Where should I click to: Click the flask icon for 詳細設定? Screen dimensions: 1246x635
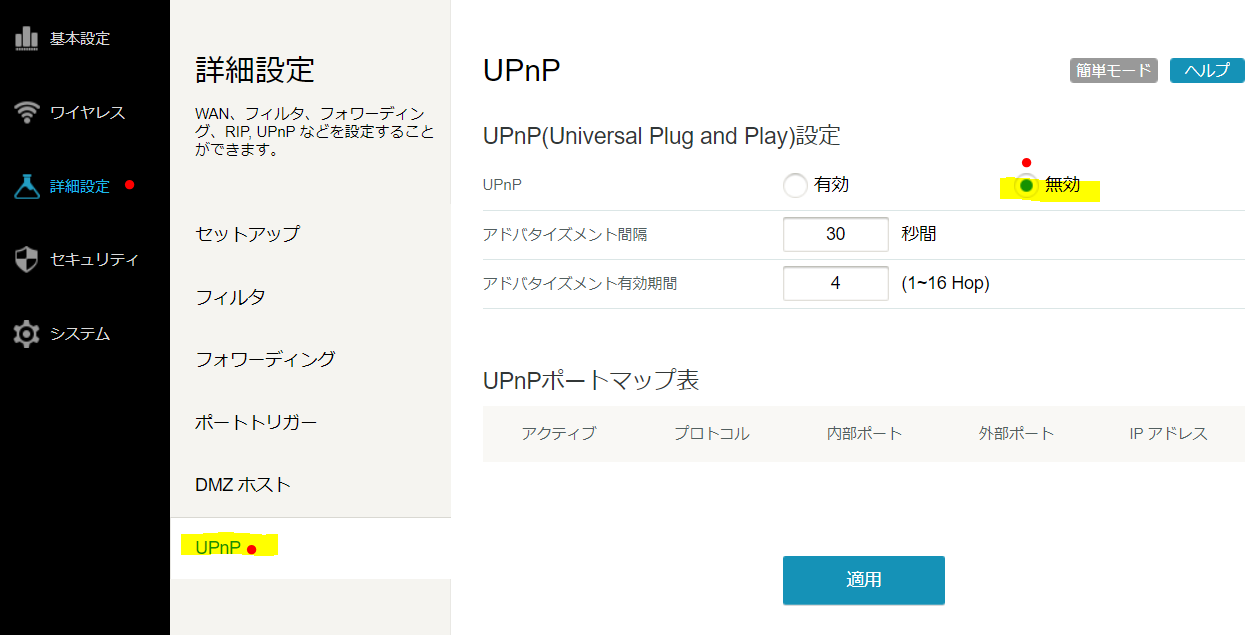click(x=27, y=186)
